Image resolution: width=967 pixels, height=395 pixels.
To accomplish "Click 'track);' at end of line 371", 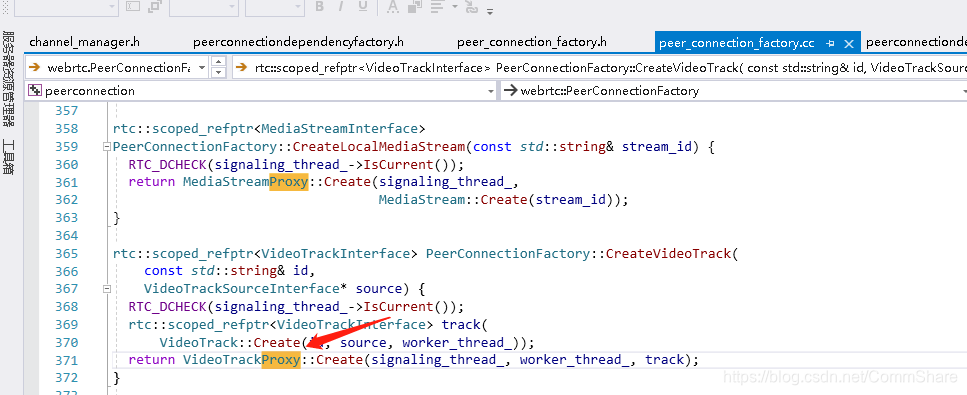I will click(672, 360).
